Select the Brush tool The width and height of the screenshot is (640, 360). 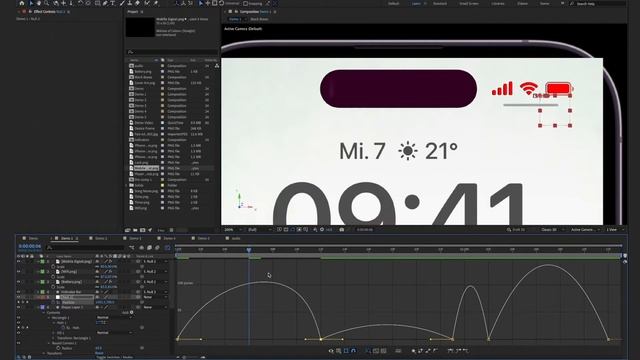(122, 3)
